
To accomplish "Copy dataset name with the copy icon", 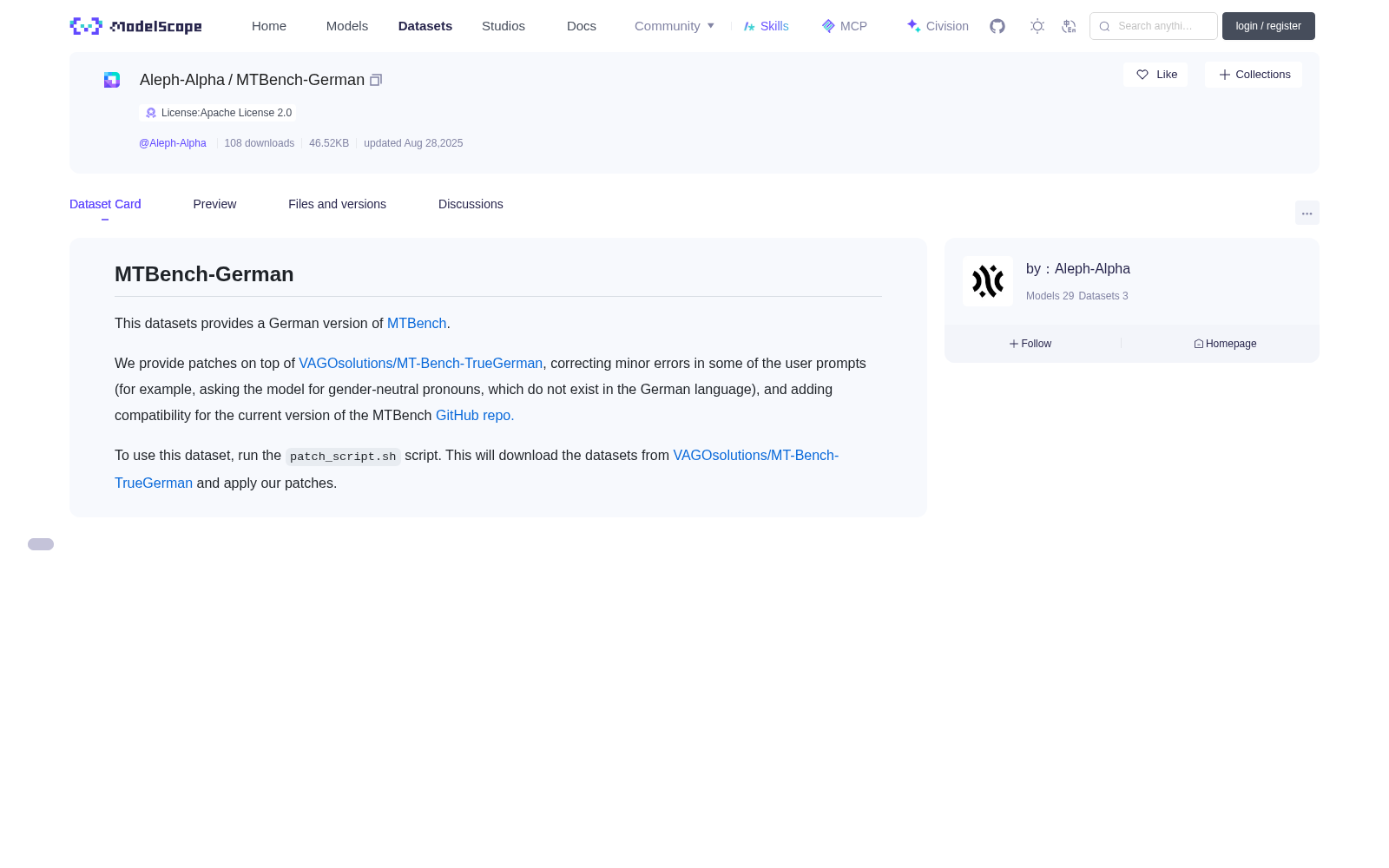I will tap(376, 80).
